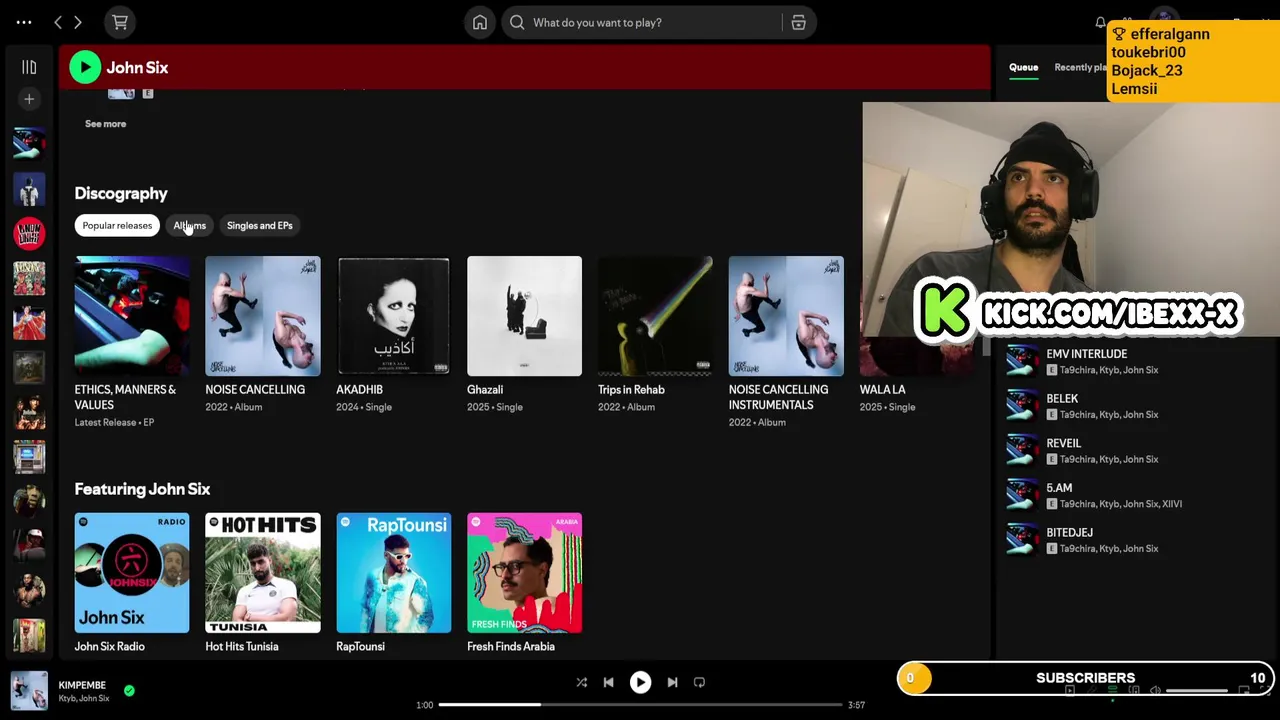Toggle saved checkmark for KIMPEMBE
This screenshot has width=1280, height=720.
coord(129,690)
